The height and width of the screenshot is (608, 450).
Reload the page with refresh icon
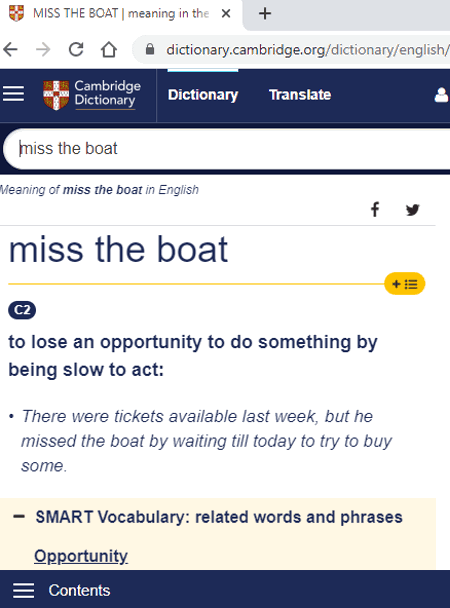pyautogui.click(x=76, y=49)
